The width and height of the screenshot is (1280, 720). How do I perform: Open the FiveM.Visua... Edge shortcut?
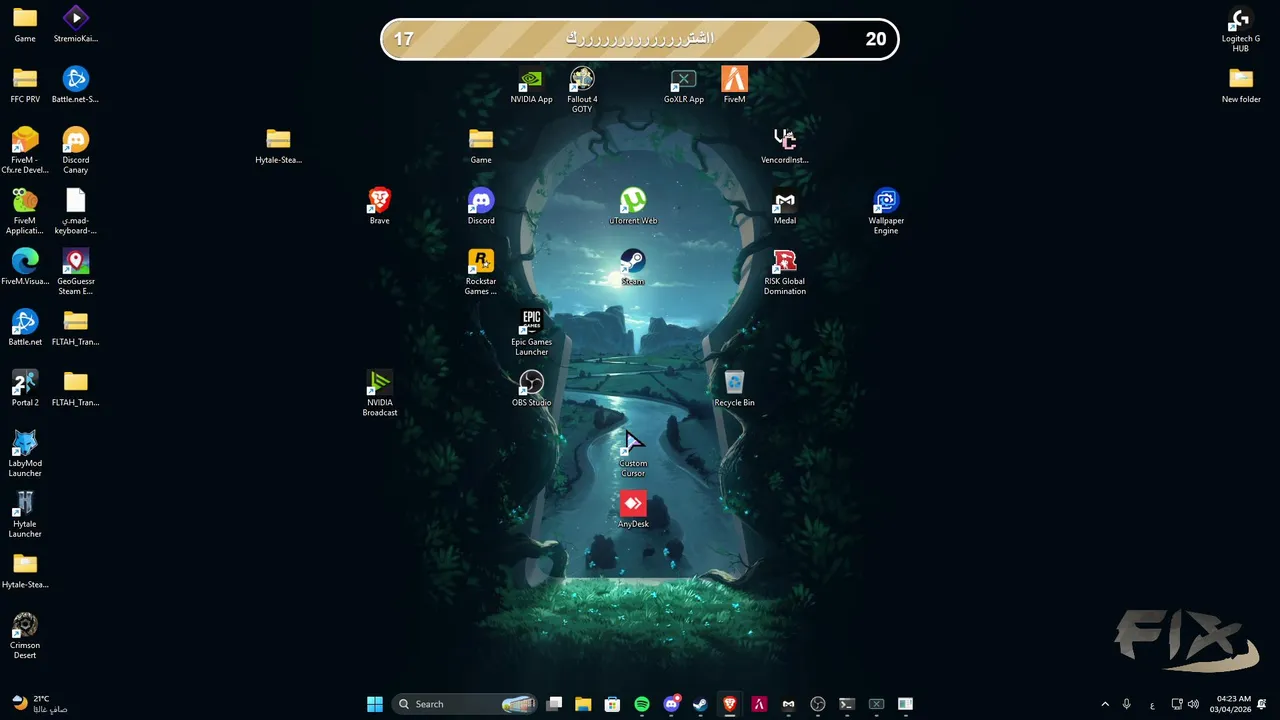(25, 267)
